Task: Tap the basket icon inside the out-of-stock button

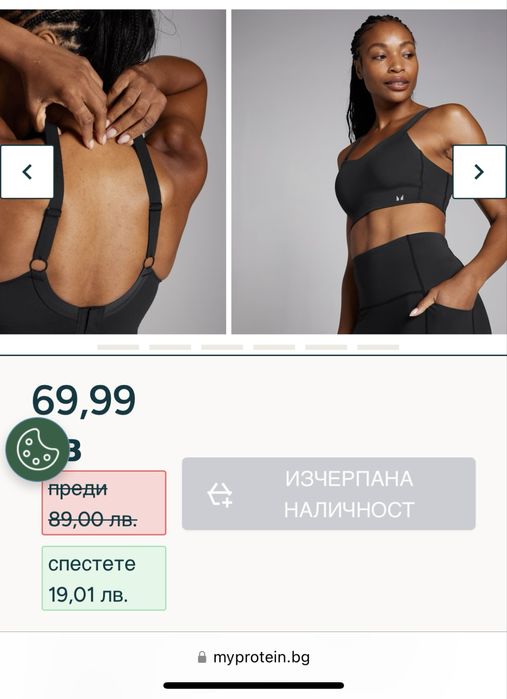Action: pyautogui.click(x=220, y=494)
